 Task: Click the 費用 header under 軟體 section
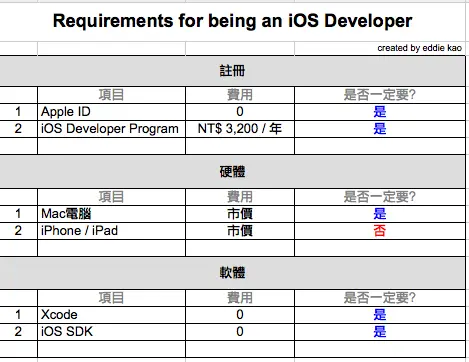pos(240,298)
